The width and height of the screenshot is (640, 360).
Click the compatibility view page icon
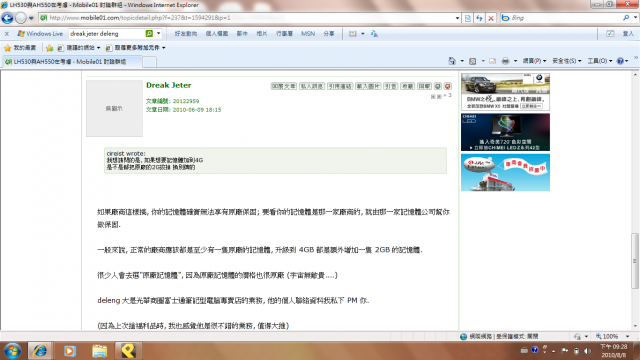click(468, 18)
